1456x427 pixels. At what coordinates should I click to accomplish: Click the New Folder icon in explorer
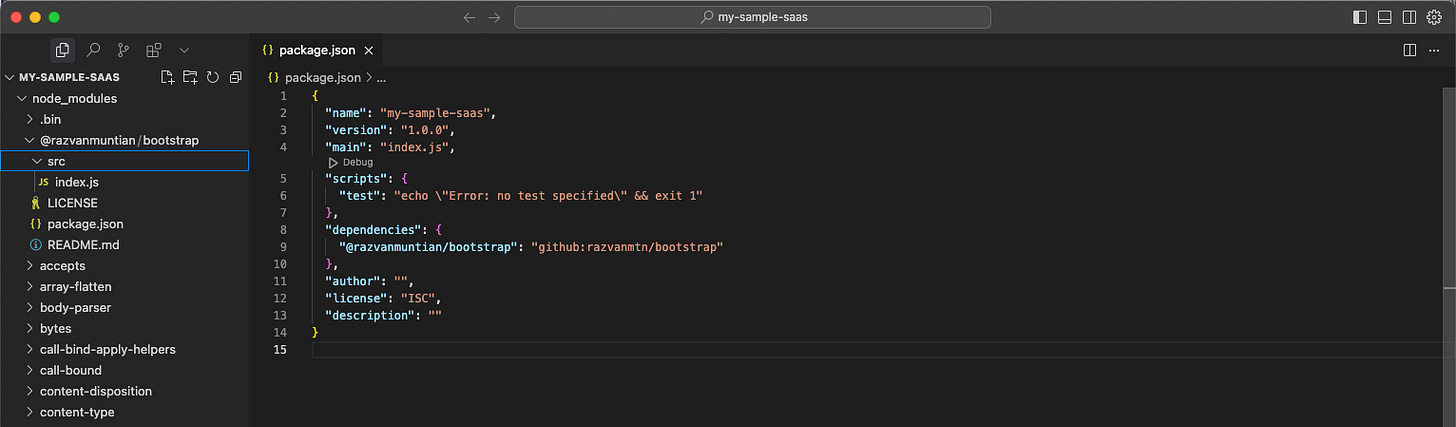pos(190,77)
